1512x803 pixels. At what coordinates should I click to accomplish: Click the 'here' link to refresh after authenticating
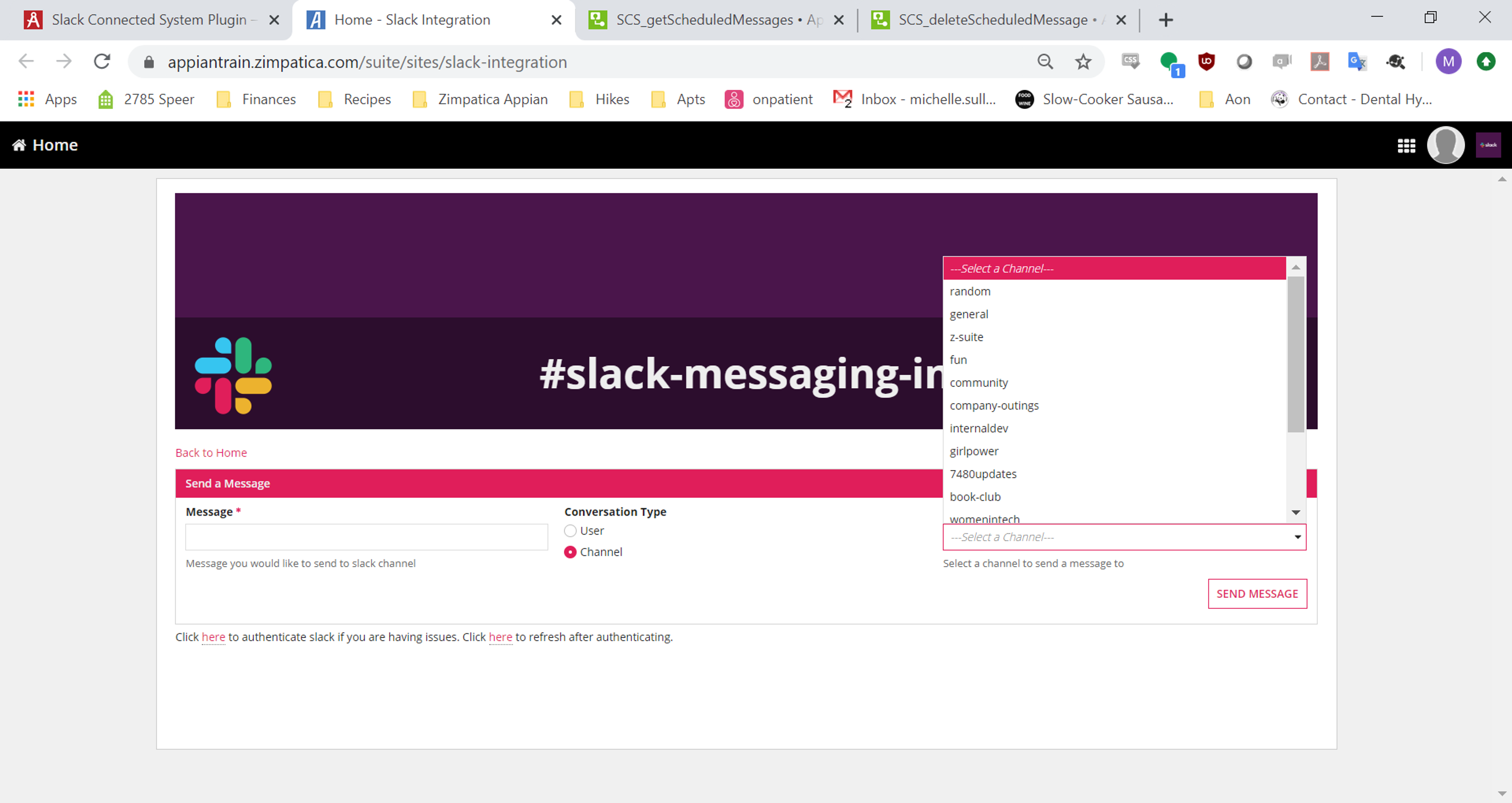500,637
